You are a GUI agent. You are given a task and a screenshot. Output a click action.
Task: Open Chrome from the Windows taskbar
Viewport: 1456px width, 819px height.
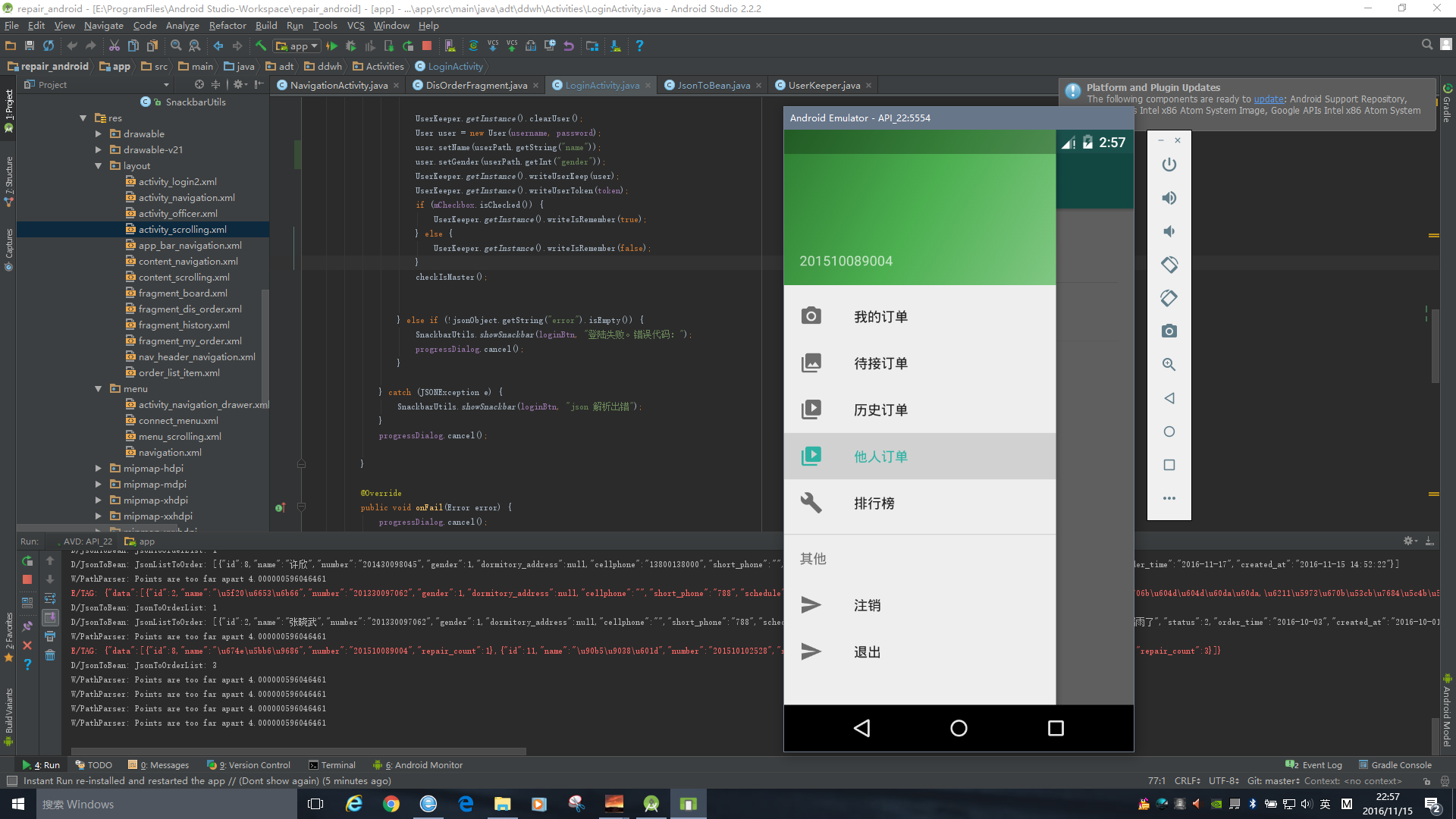point(391,804)
